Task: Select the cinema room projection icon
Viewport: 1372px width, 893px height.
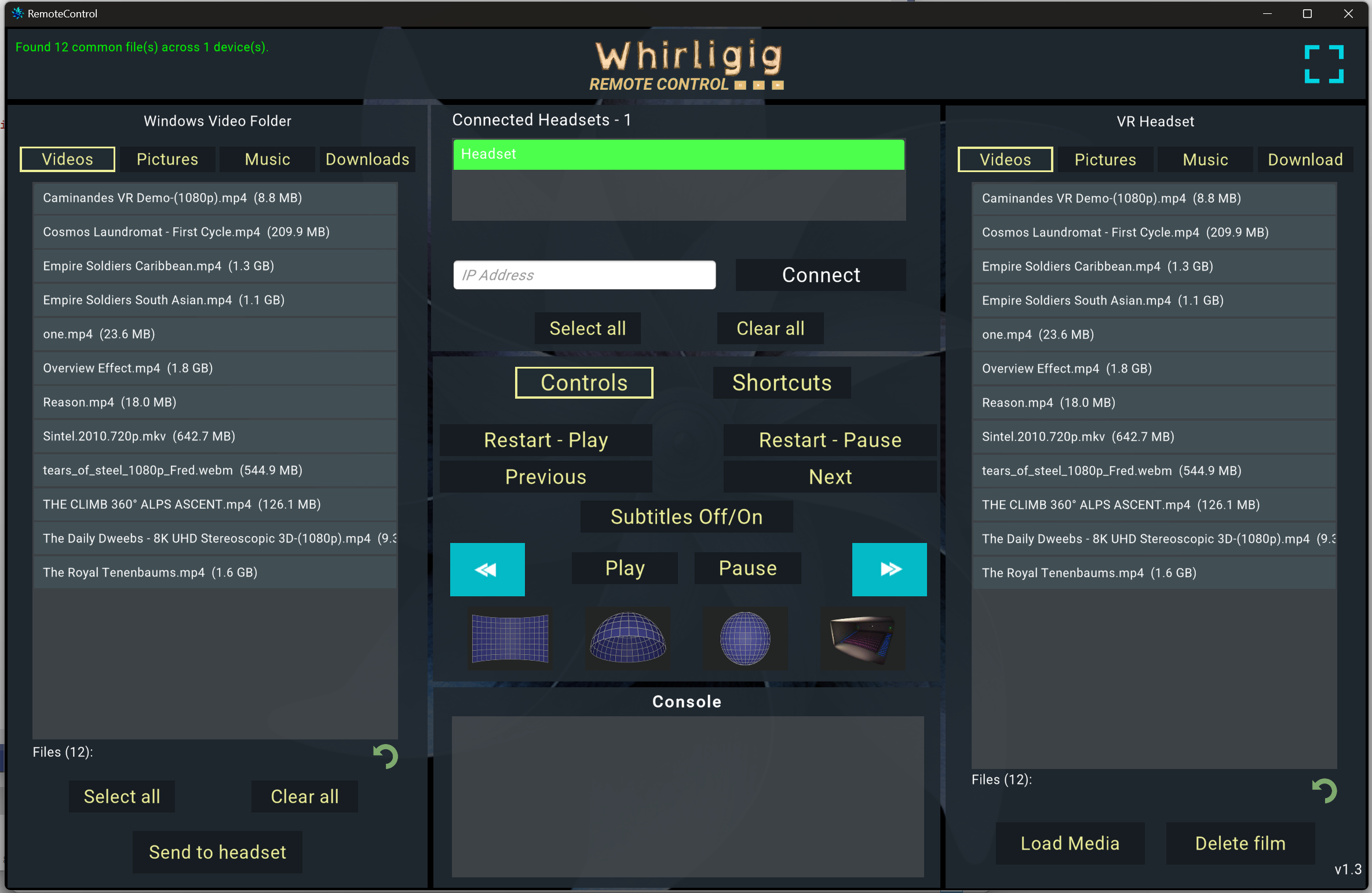Action: tap(862, 639)
